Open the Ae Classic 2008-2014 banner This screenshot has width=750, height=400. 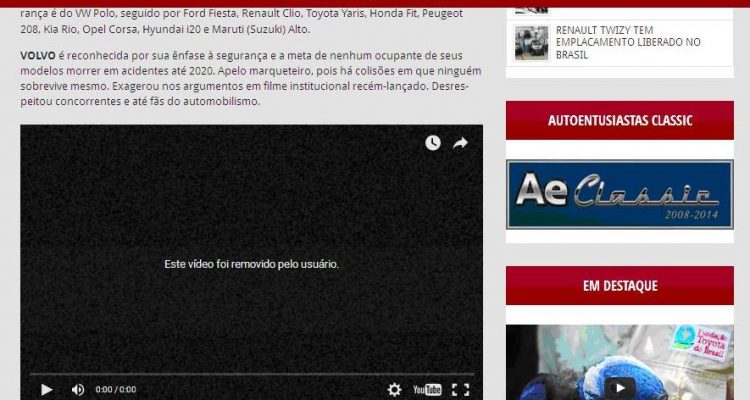point(619,195)
